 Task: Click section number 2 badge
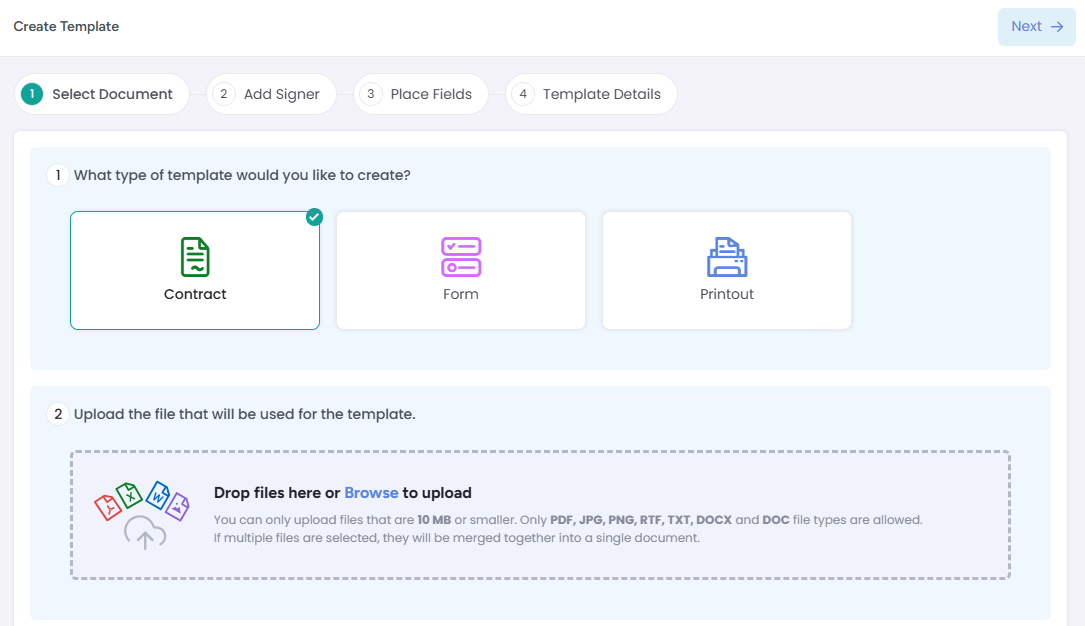58,414
